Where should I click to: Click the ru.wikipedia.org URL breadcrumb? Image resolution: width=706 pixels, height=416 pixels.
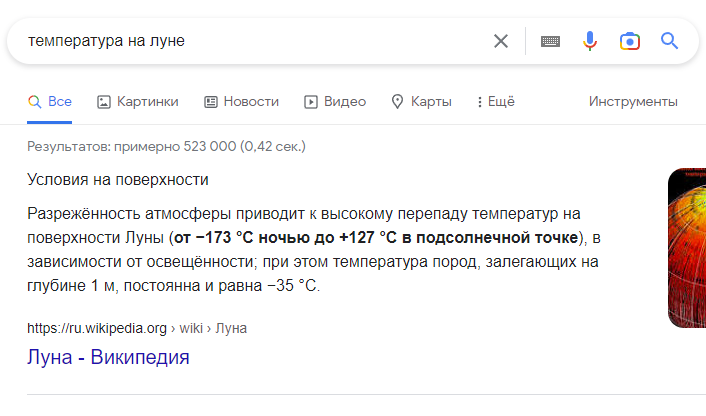pyautogui.click(x=137, y=328)
